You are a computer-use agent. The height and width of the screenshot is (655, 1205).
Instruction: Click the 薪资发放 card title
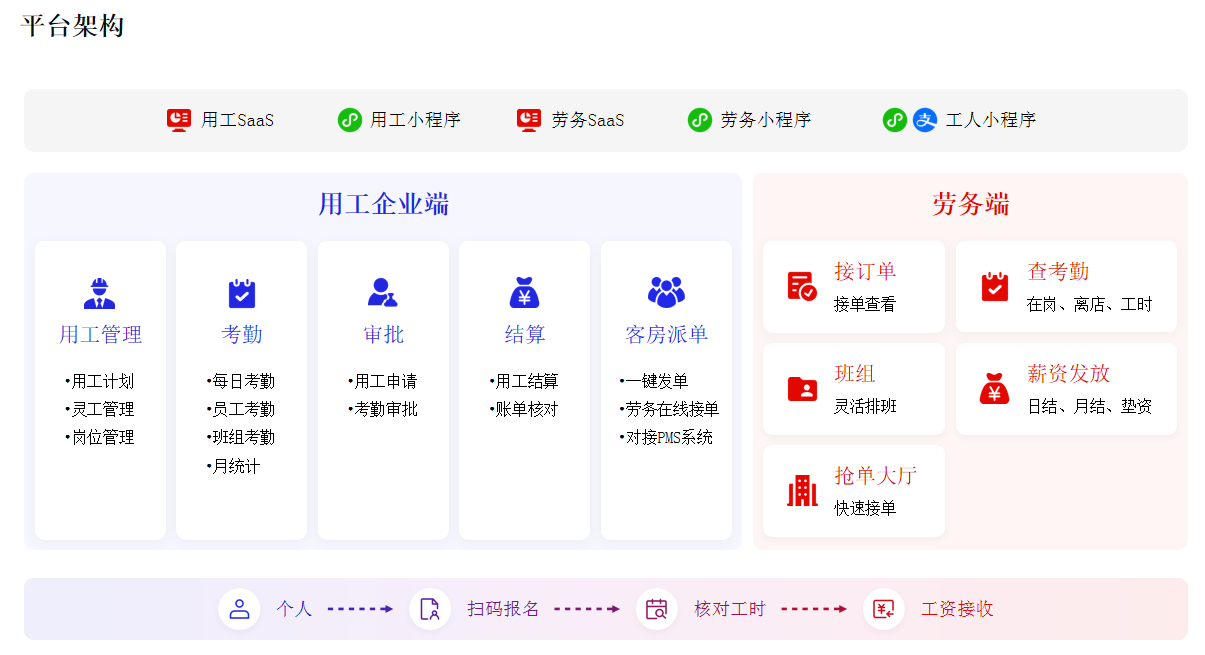click(1069, 373)
